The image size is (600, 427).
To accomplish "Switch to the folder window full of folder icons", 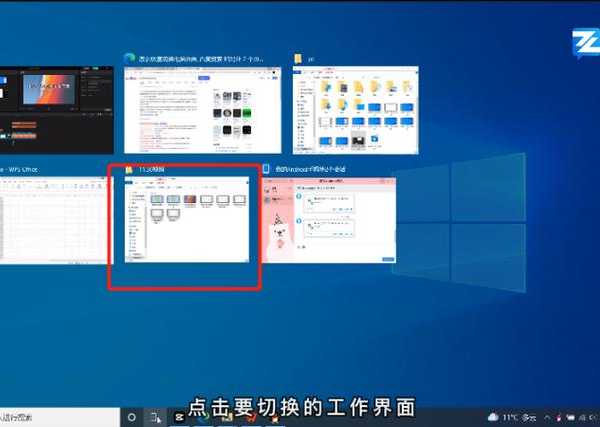I will click(355, 110).
